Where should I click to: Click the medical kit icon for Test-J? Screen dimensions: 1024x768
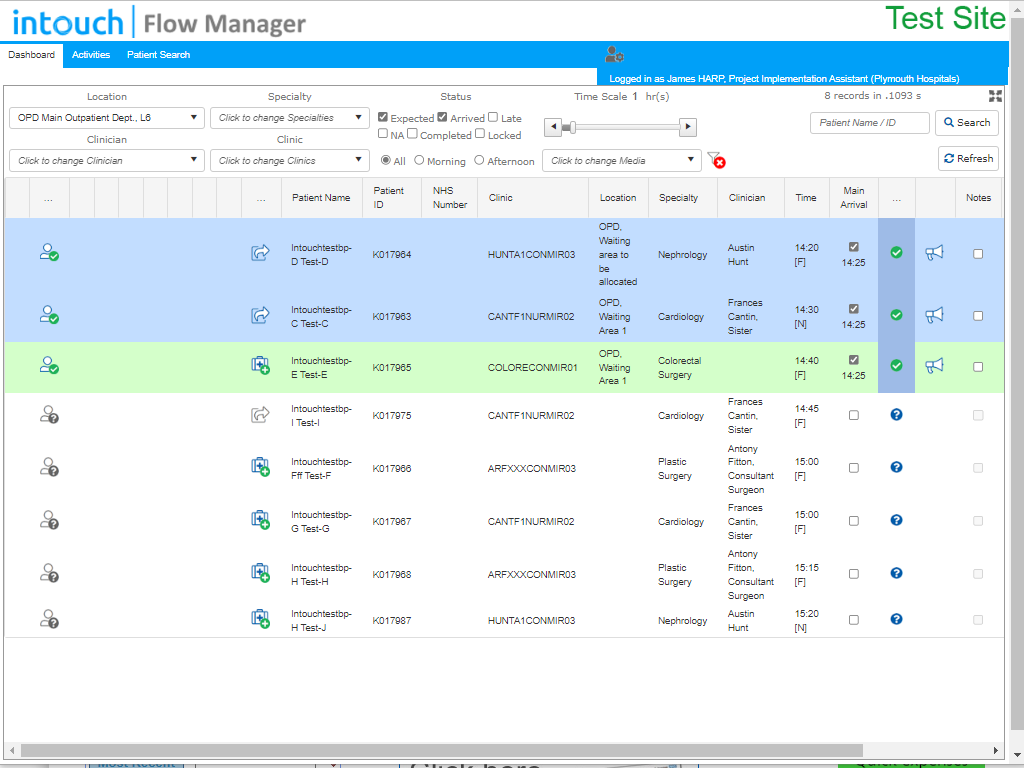(261, 618)
